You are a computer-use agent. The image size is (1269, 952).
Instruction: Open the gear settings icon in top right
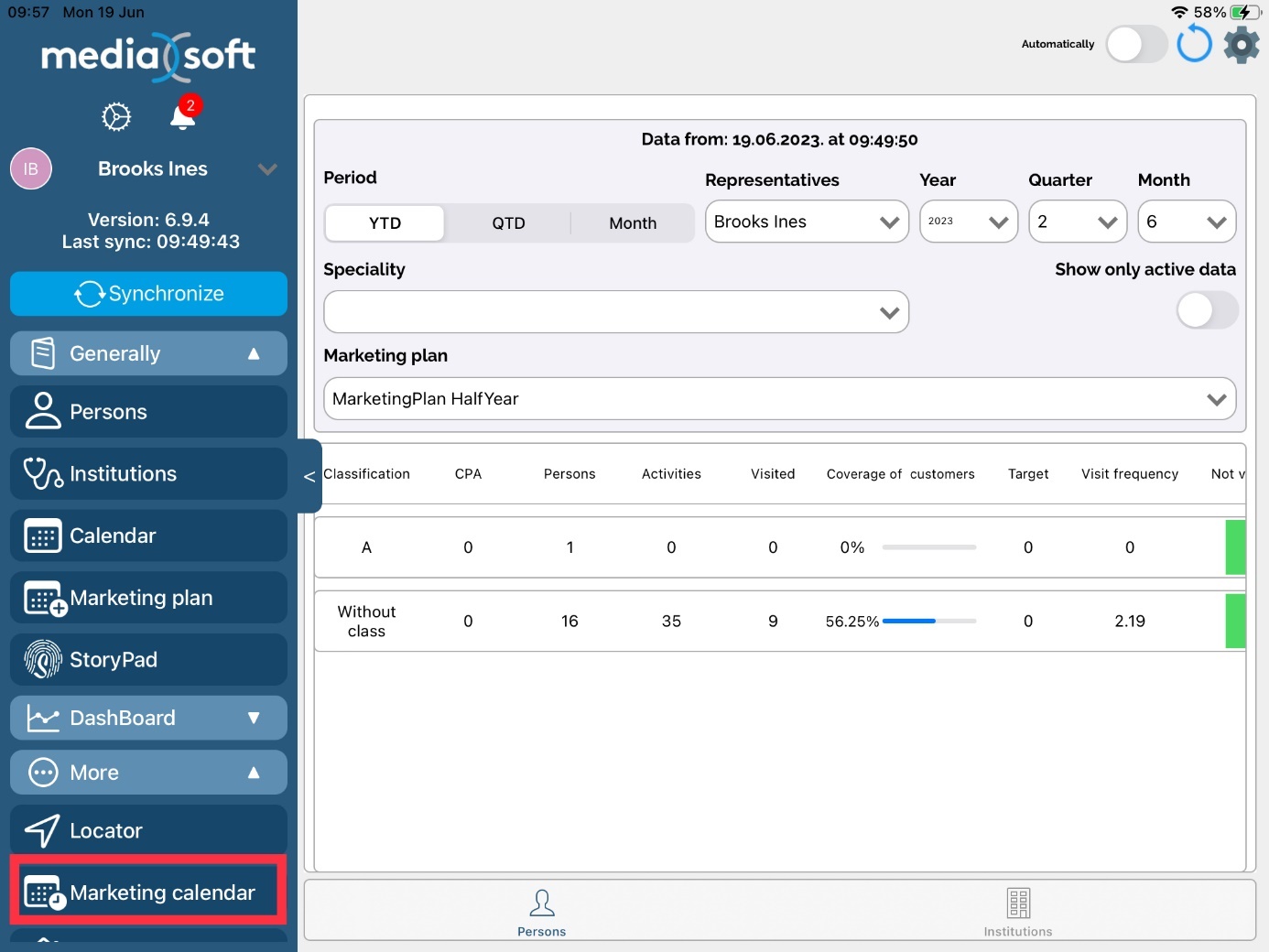(1242, 44)
